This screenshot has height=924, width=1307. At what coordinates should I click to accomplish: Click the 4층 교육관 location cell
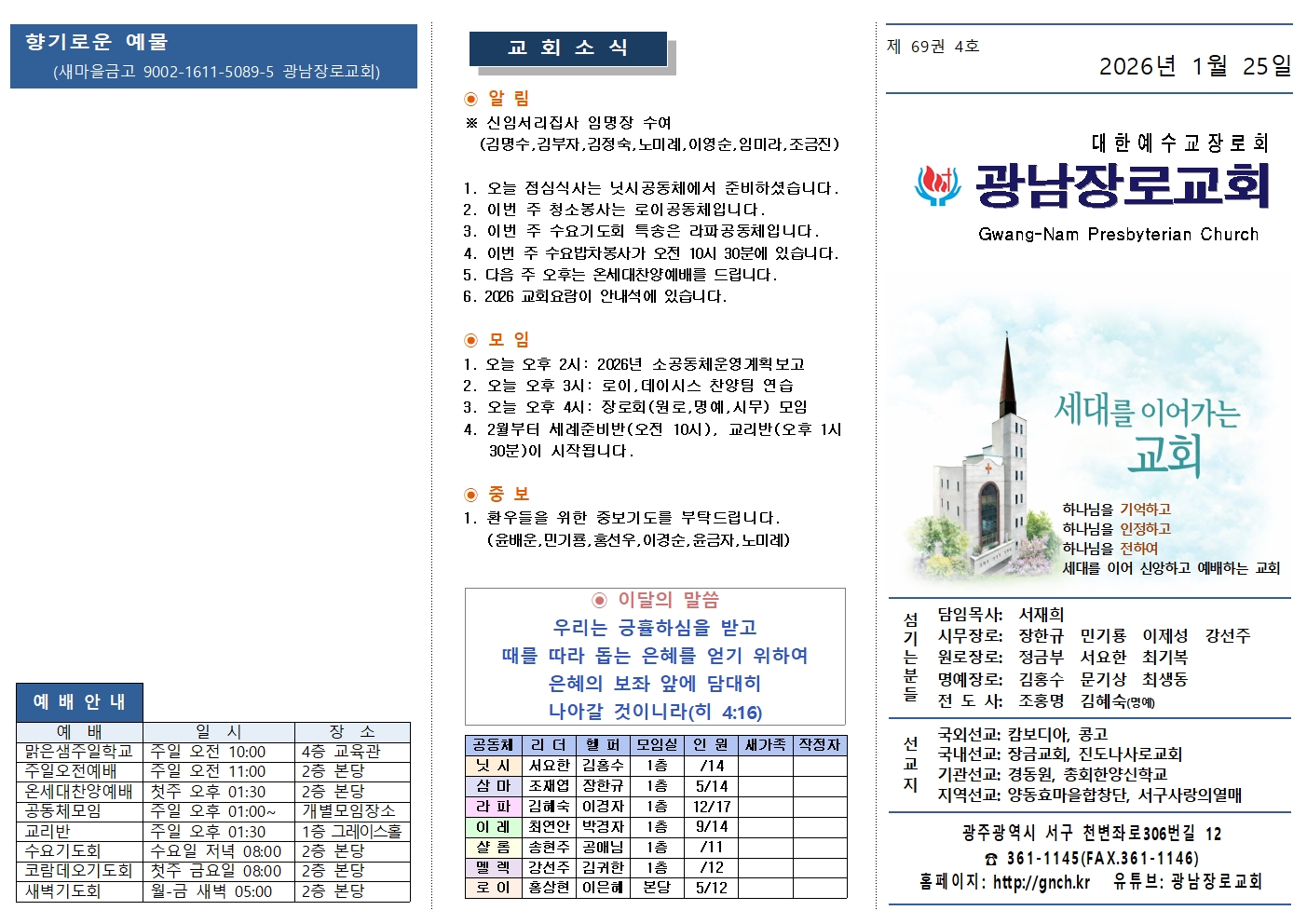[352, 752]
